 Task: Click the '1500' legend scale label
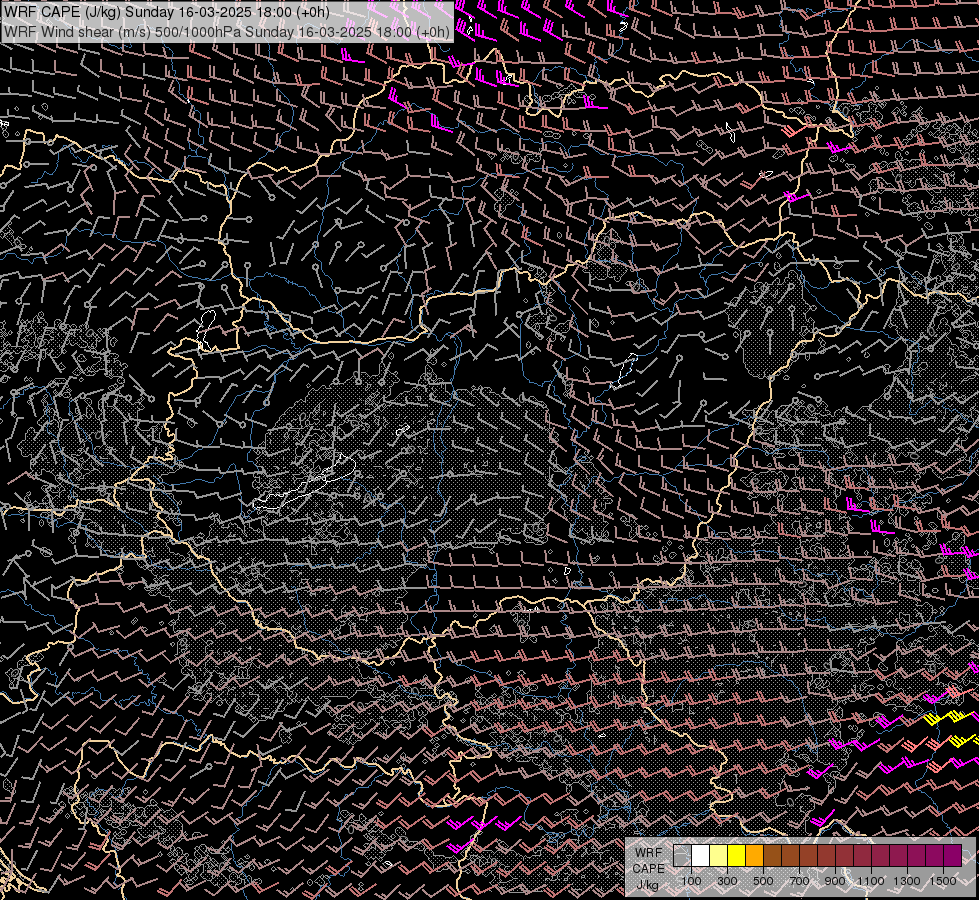click(943, 881)
